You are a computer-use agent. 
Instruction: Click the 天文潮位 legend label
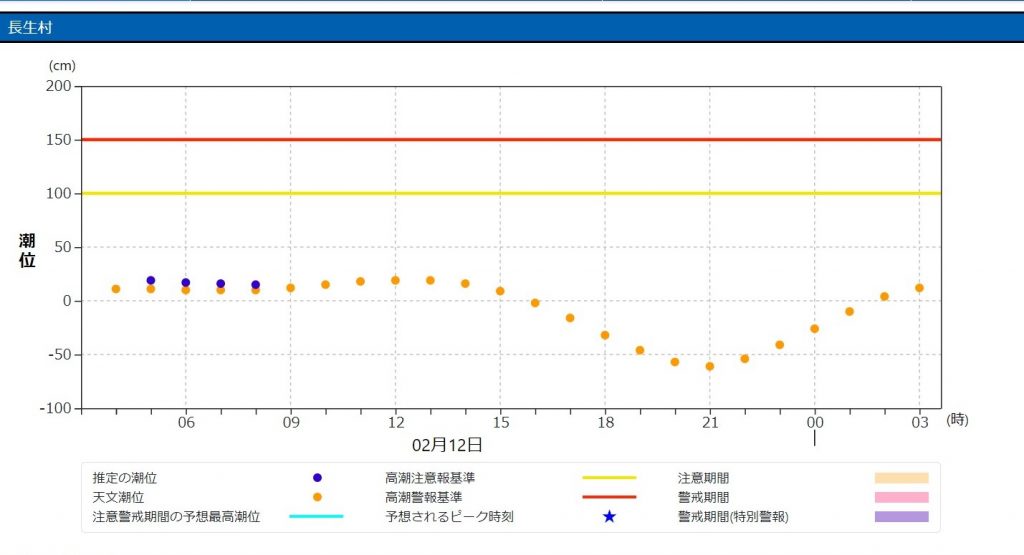[118, 497]
